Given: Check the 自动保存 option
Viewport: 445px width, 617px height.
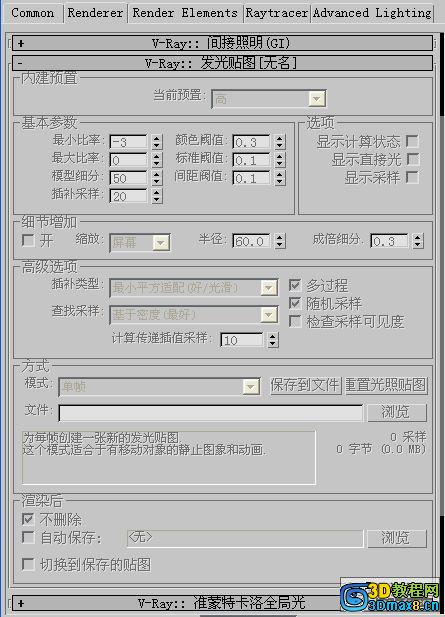Looking at the screenshot, I should pos(28,537).
